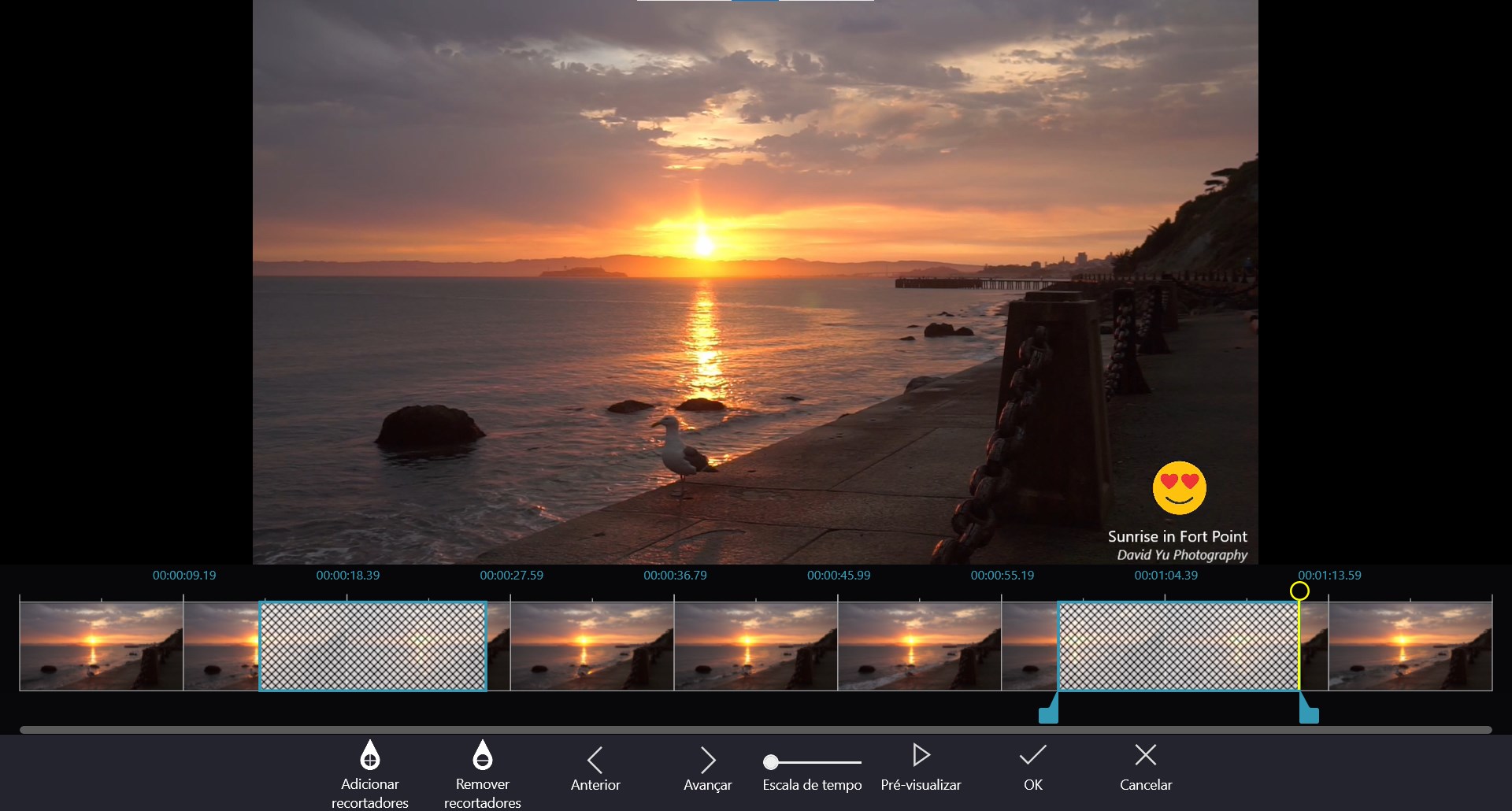Cancel trimming with the X icon

point(1146,754)
